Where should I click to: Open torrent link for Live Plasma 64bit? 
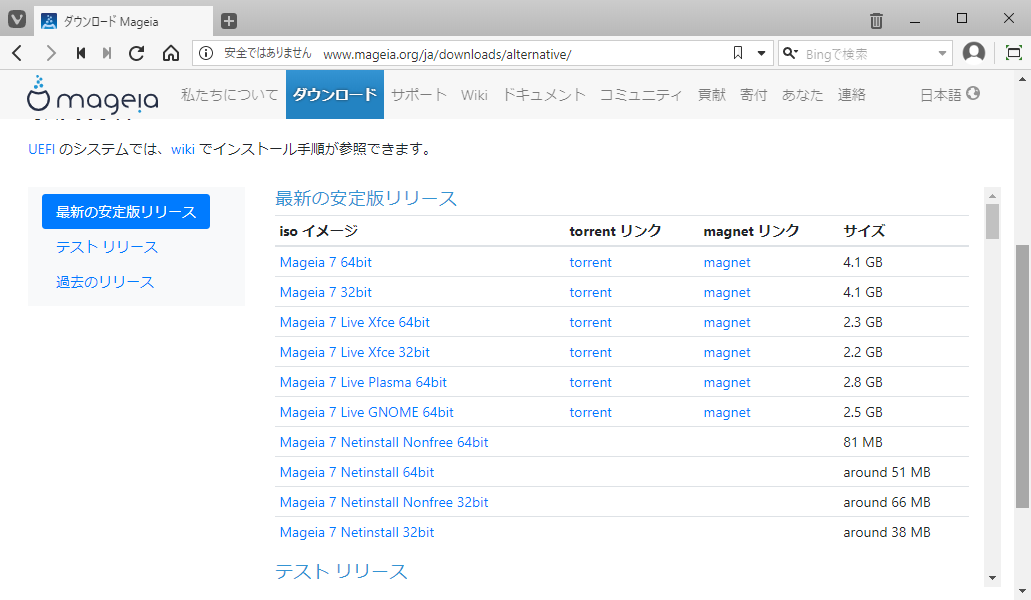click(x=590, y=382)
